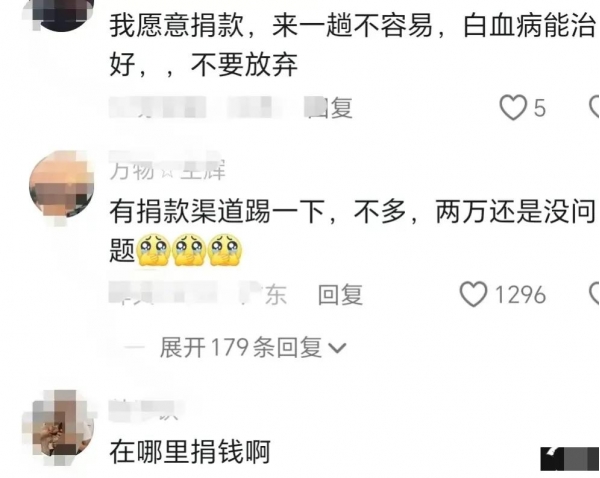Open avatar of 有捐款渠道 commenter
Viewport: 600px width, 478px height.
[x=61, y=184]
